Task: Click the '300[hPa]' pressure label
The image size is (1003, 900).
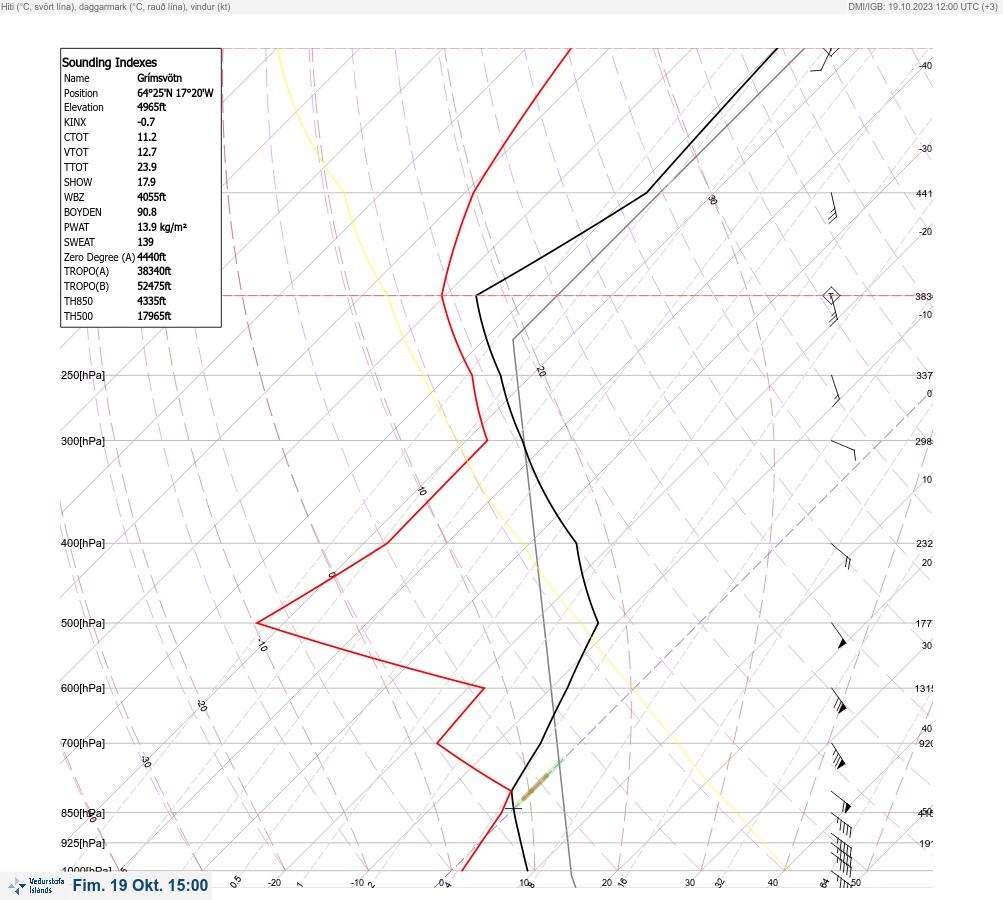Action: tap(83, 441)
